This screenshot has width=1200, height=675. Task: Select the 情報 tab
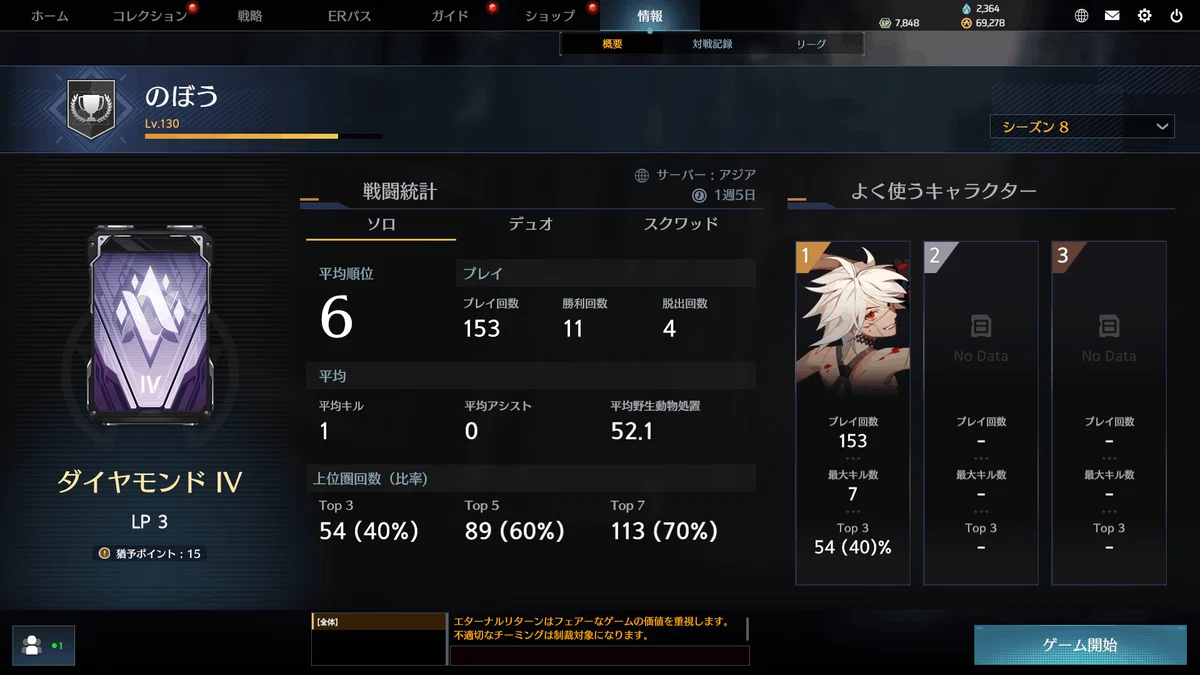[650, 16]
